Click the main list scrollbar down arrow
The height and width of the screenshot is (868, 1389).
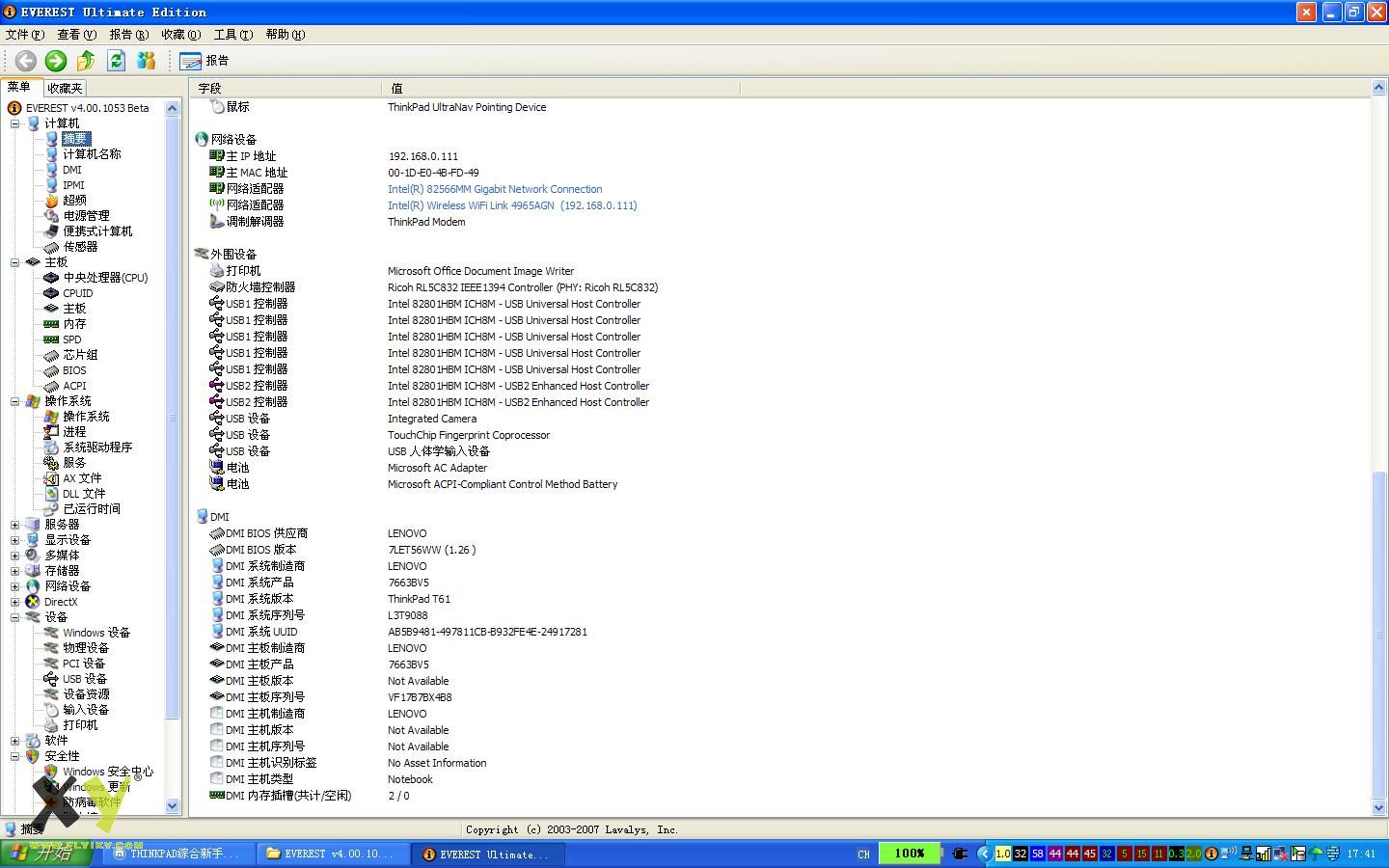(1378, 808)
